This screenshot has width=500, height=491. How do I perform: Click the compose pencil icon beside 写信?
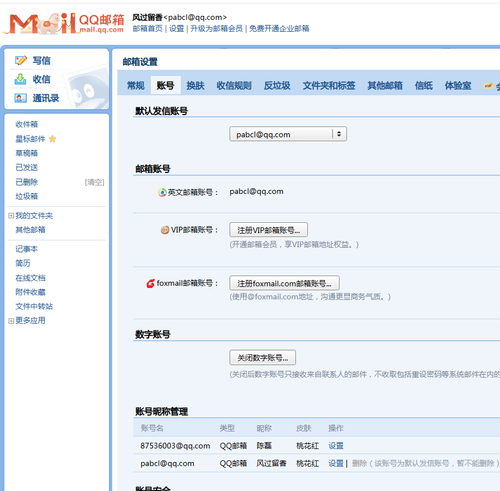[x=21, y=60]
